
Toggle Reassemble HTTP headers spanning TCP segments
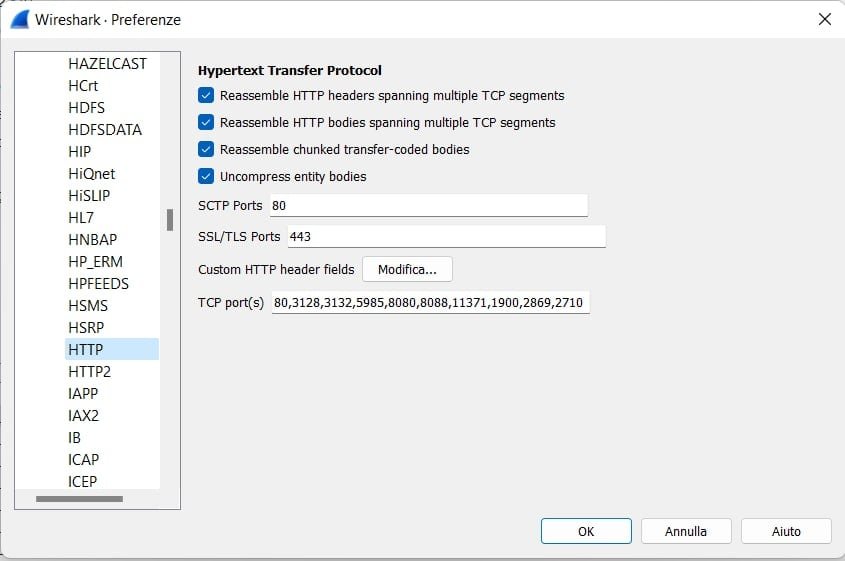point(206,96)
